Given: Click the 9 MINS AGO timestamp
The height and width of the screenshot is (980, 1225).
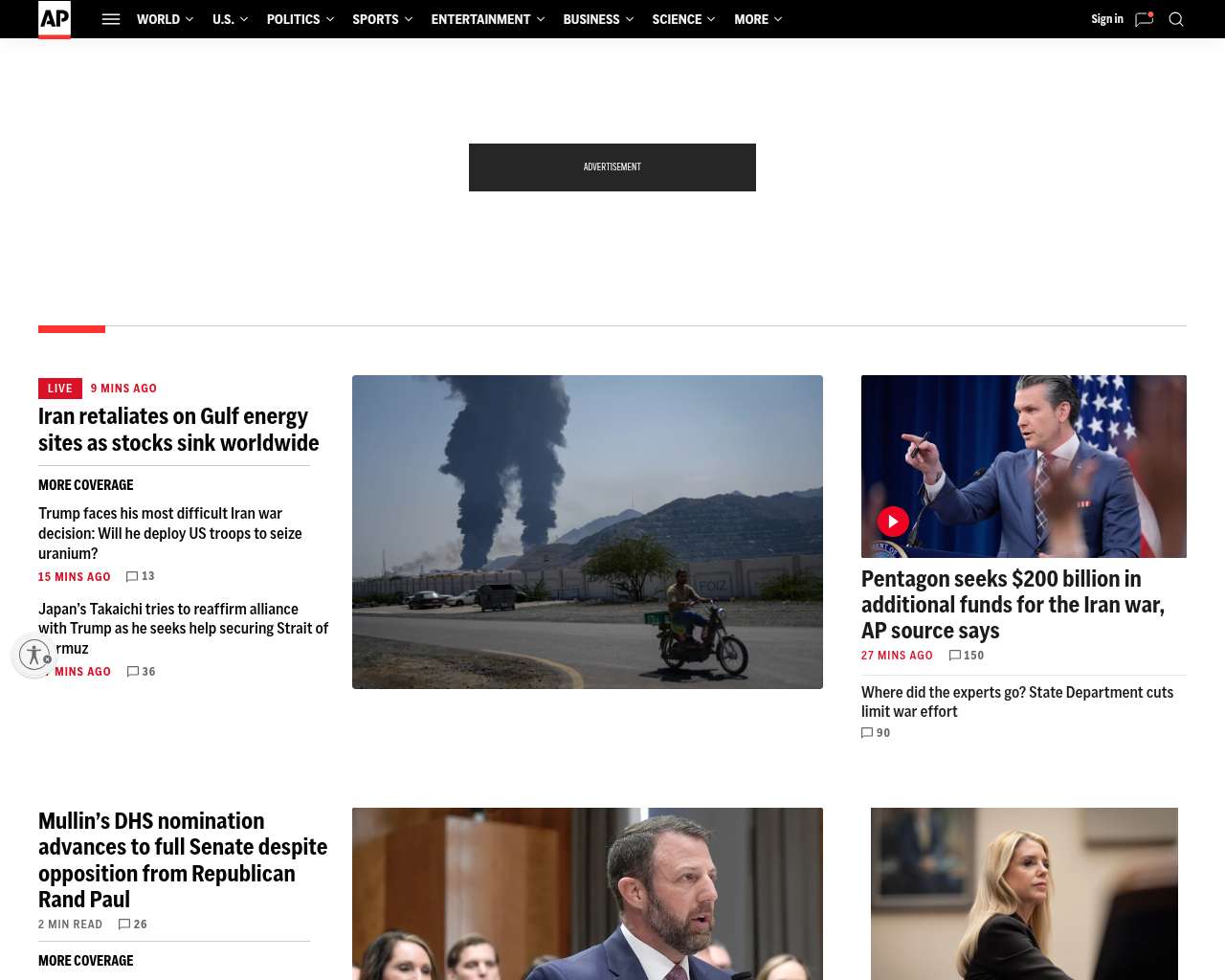Looking at the screenshot, I should coord(123,389).
